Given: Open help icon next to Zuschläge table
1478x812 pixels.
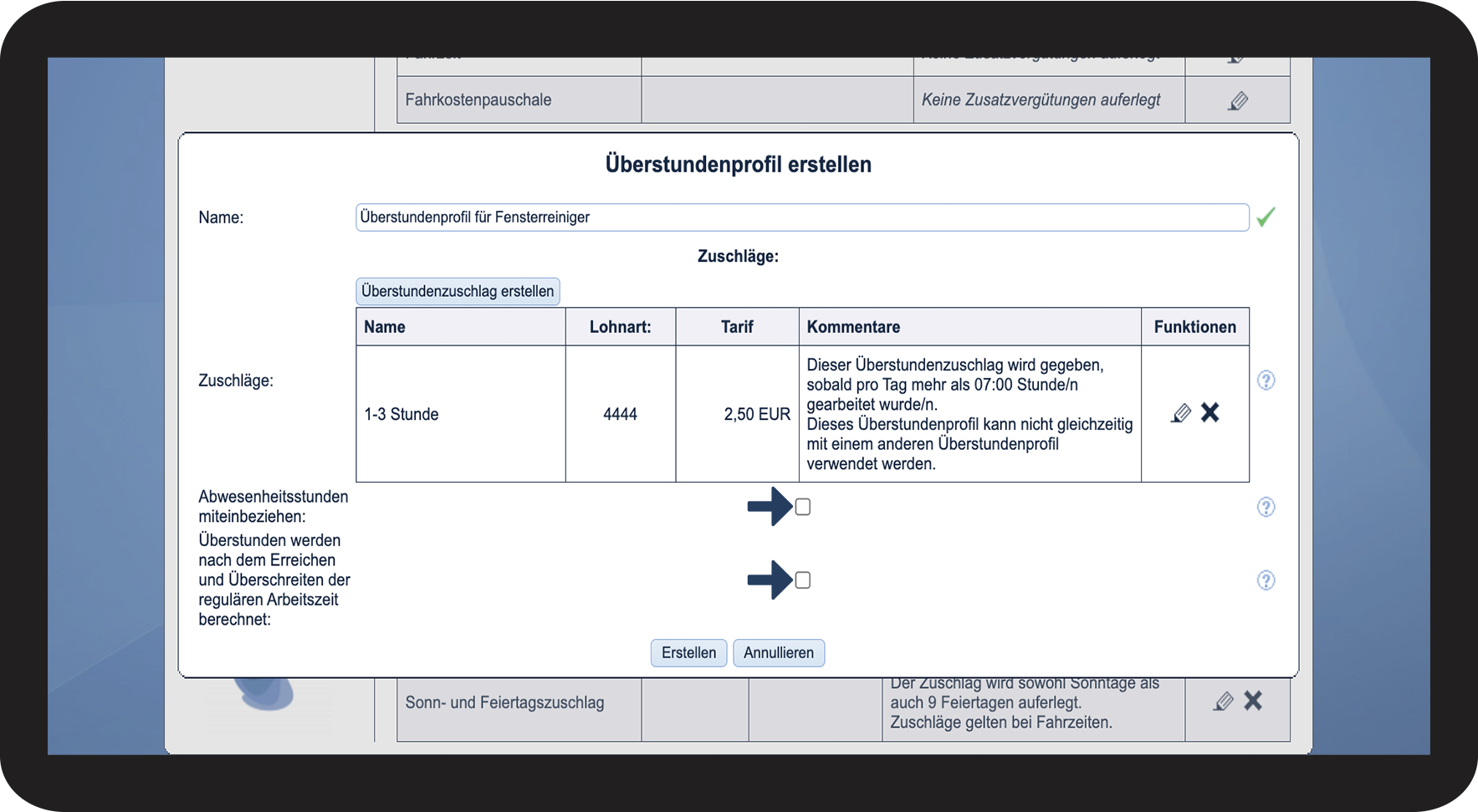Looking at the screenshot, I should click(x=1266, y=380).
